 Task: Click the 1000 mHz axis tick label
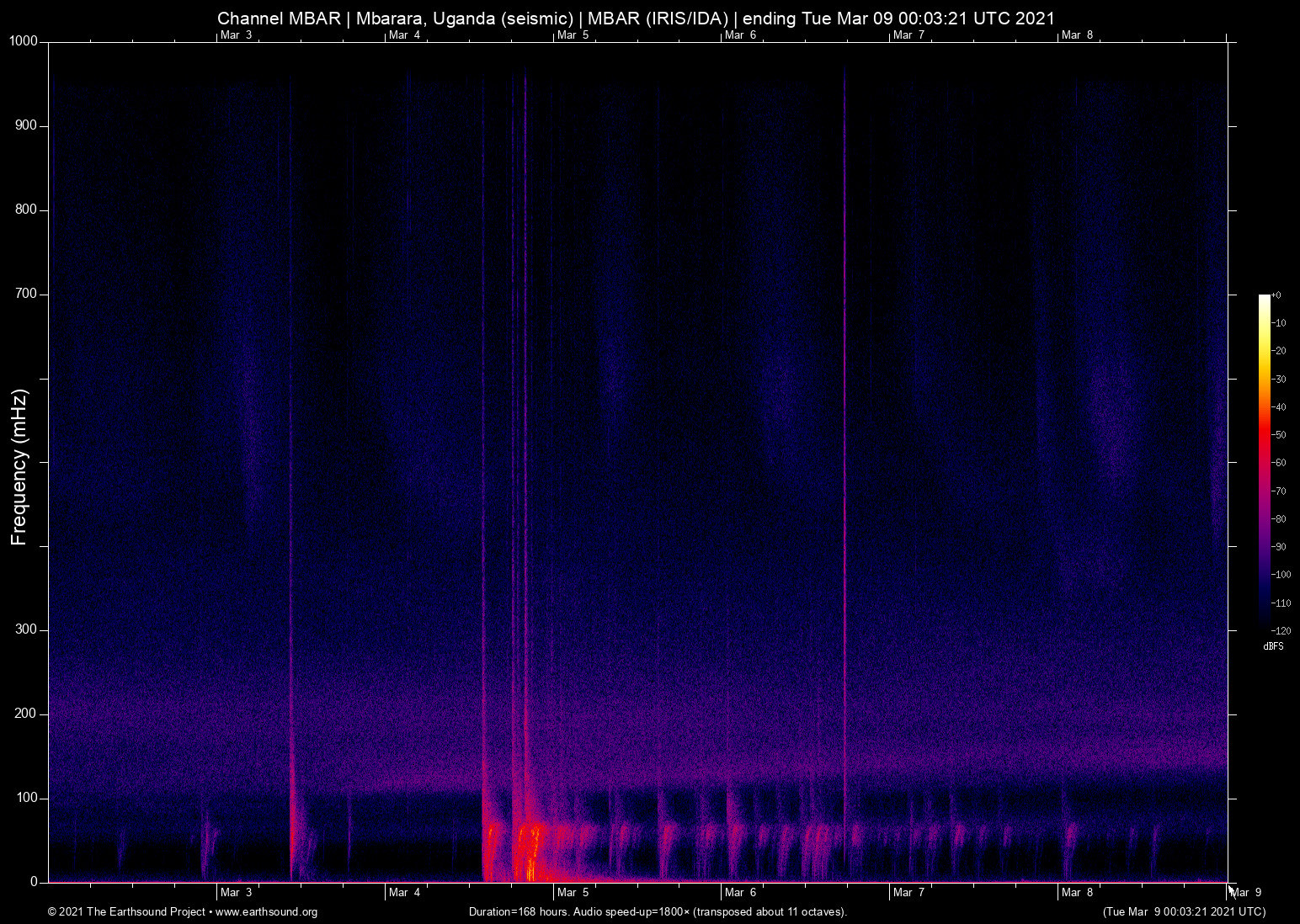[22, 40]
